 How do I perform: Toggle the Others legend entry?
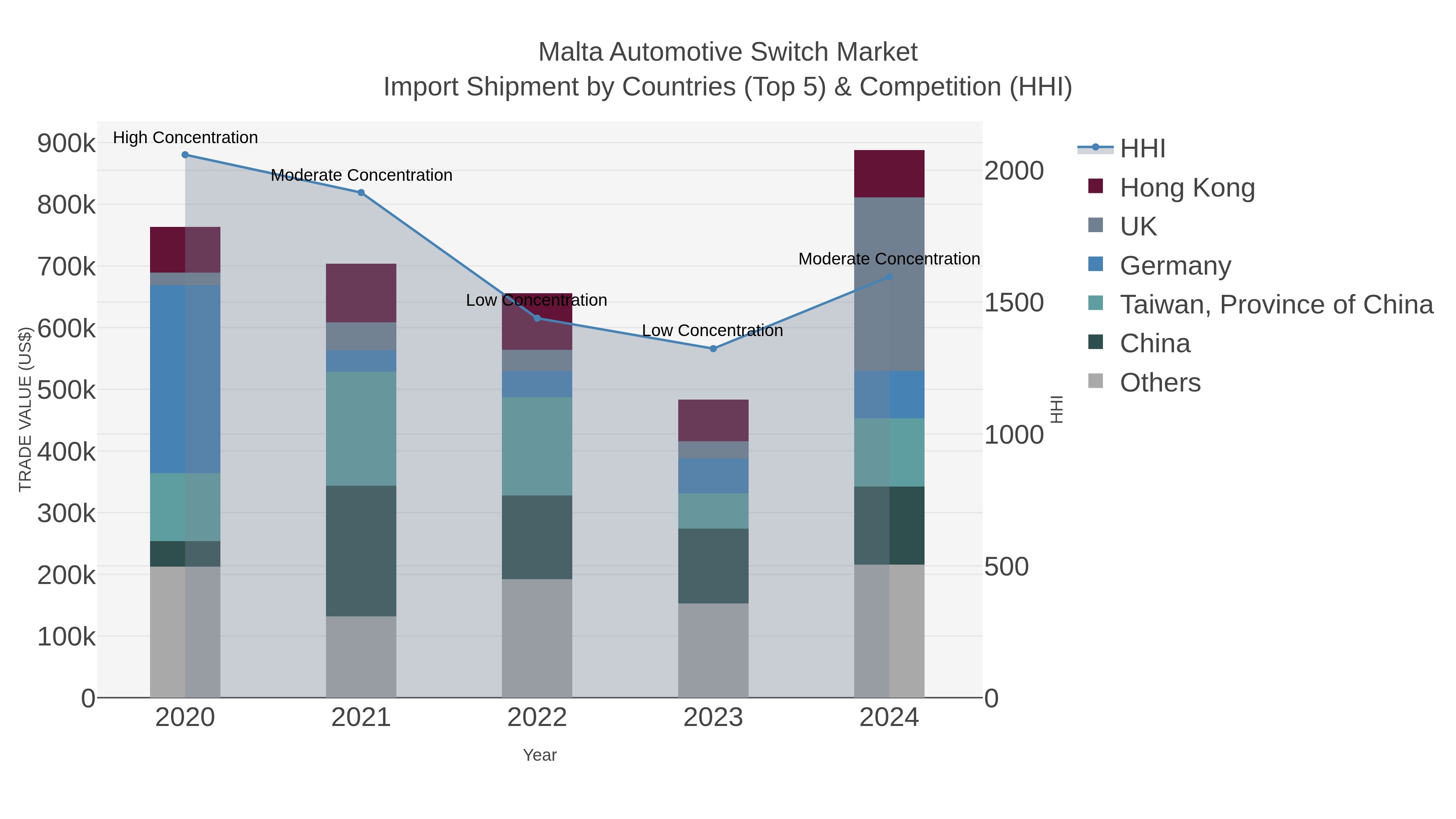1144,382
